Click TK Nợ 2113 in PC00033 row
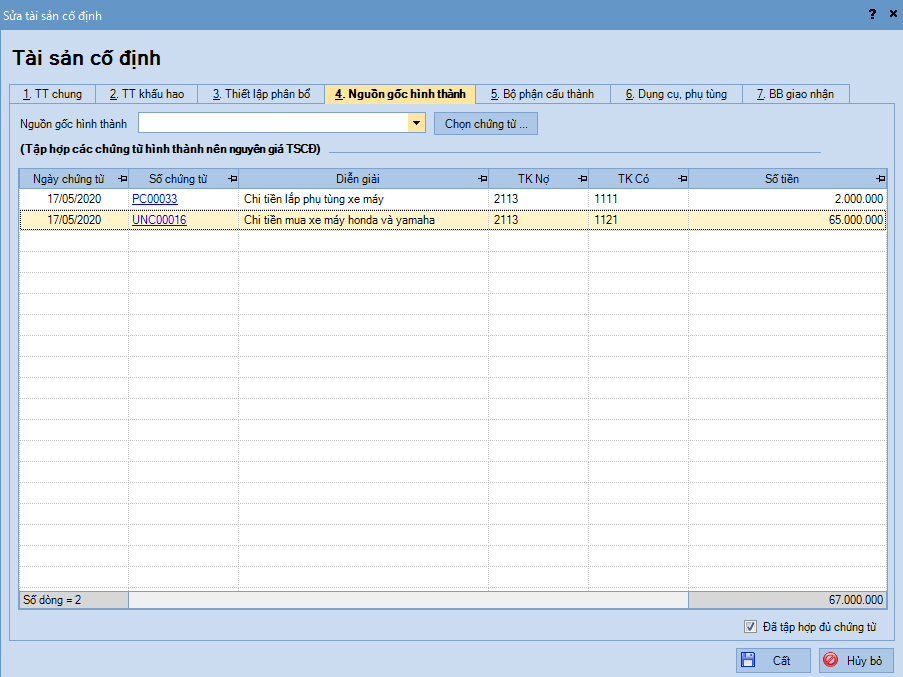Screen dimensions: 903x677 click(x=538, y=199)
